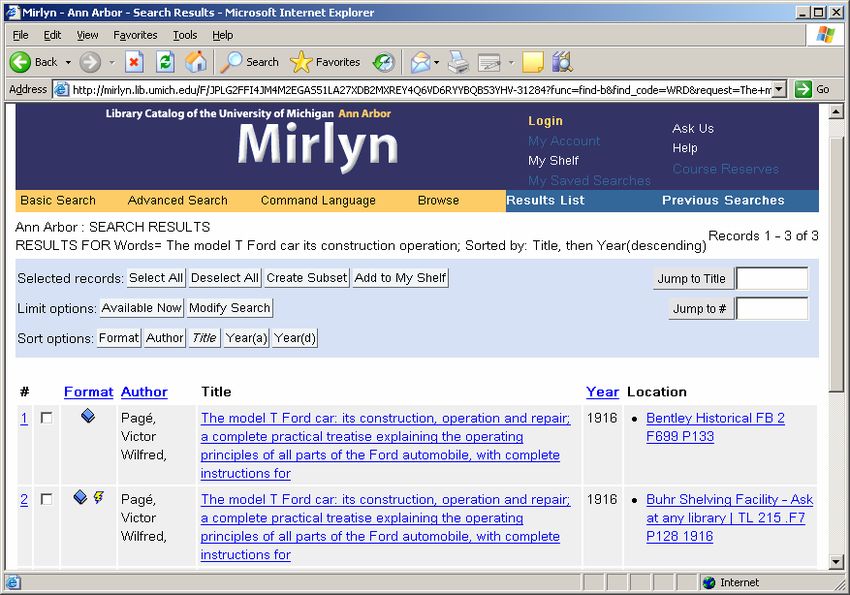Image resolution: width=850 pixels, height=595 pixels.
Task: Stop loading with the red X icon
Action: tap(134, 62)
